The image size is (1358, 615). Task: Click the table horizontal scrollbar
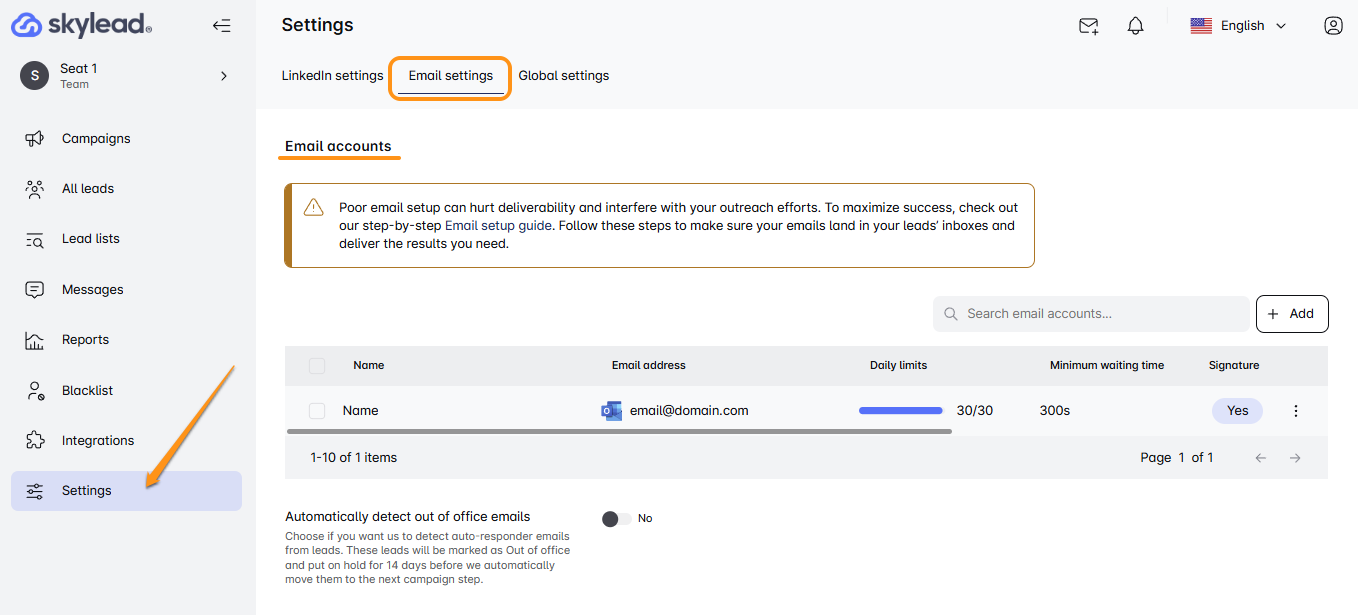click(x=618, y=432)
